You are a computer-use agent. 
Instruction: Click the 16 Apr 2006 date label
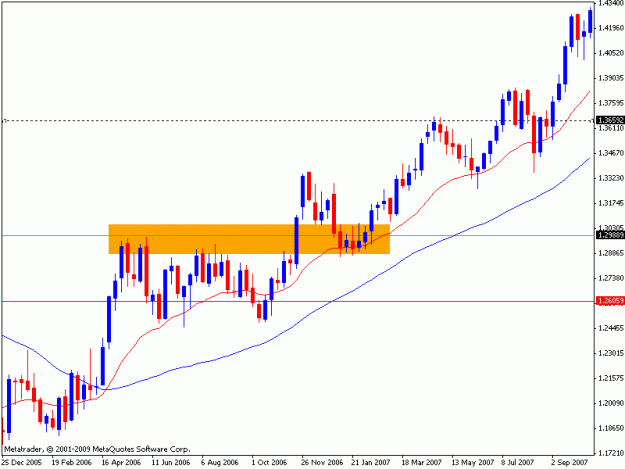tap(121, 462)
